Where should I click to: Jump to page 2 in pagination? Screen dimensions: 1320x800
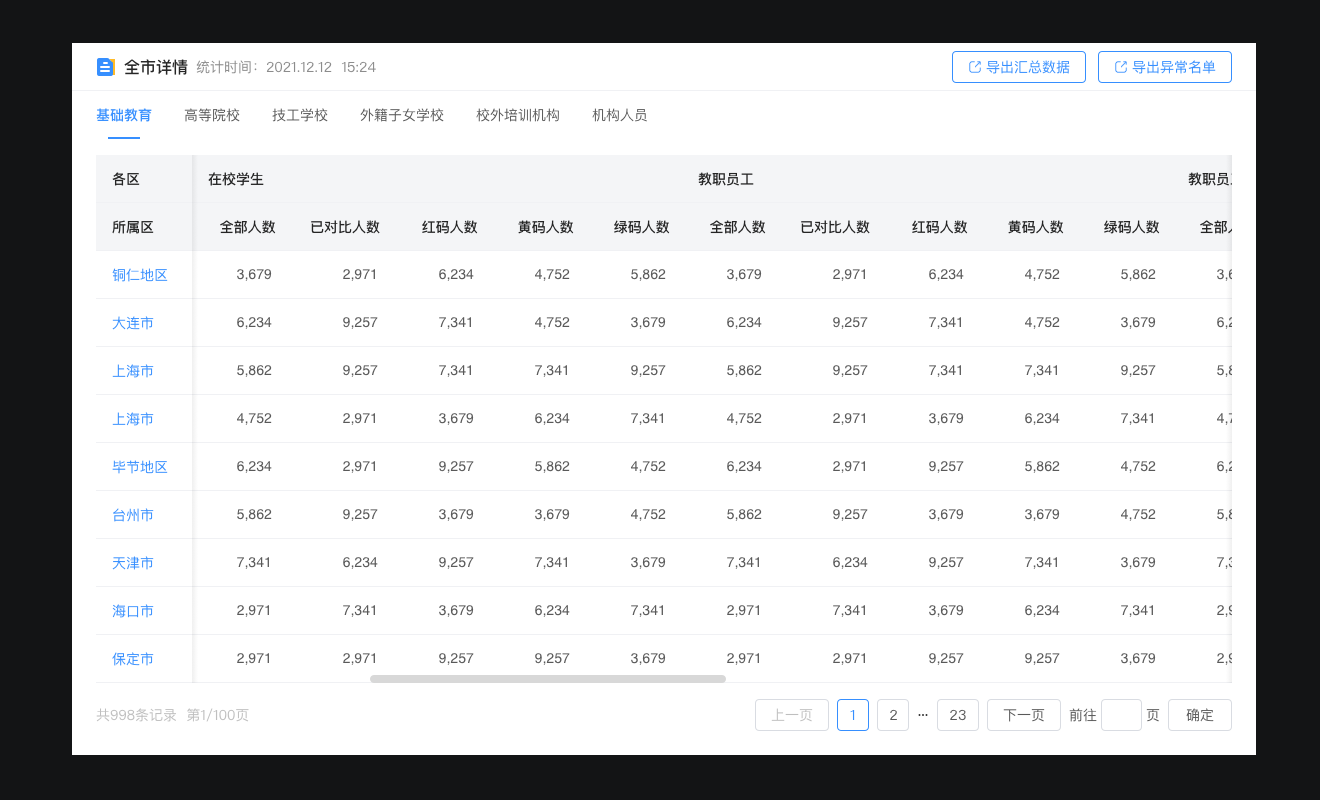coord(893,715)
